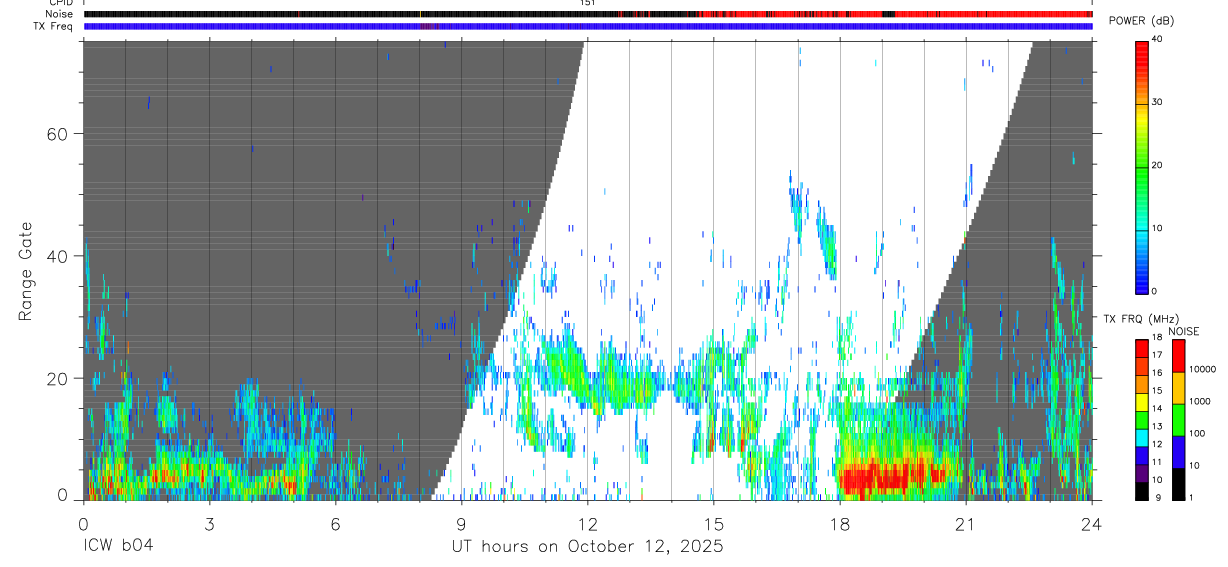
Task: Click the 10000 label on NOISE scale
Action: (x=1203, y=369)
